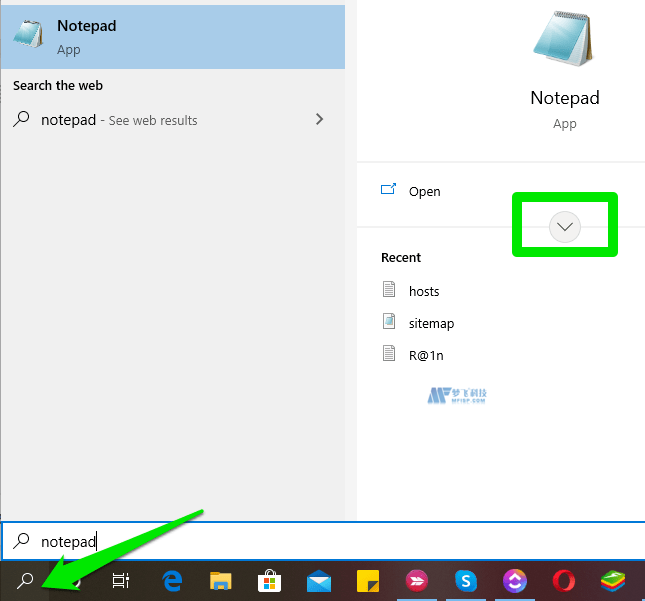Open File Explorer from the taskbar

click(x=220, y=580)
